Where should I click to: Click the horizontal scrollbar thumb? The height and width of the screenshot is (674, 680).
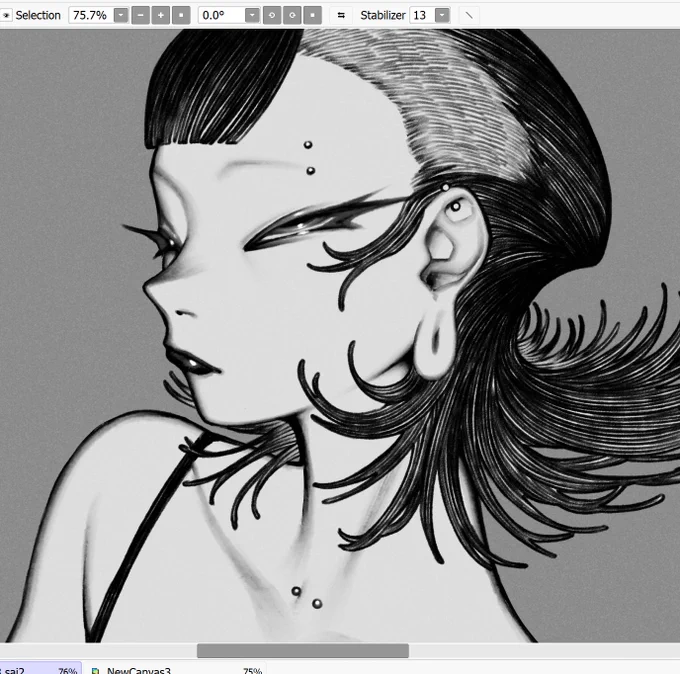click(x=303, y=651)
